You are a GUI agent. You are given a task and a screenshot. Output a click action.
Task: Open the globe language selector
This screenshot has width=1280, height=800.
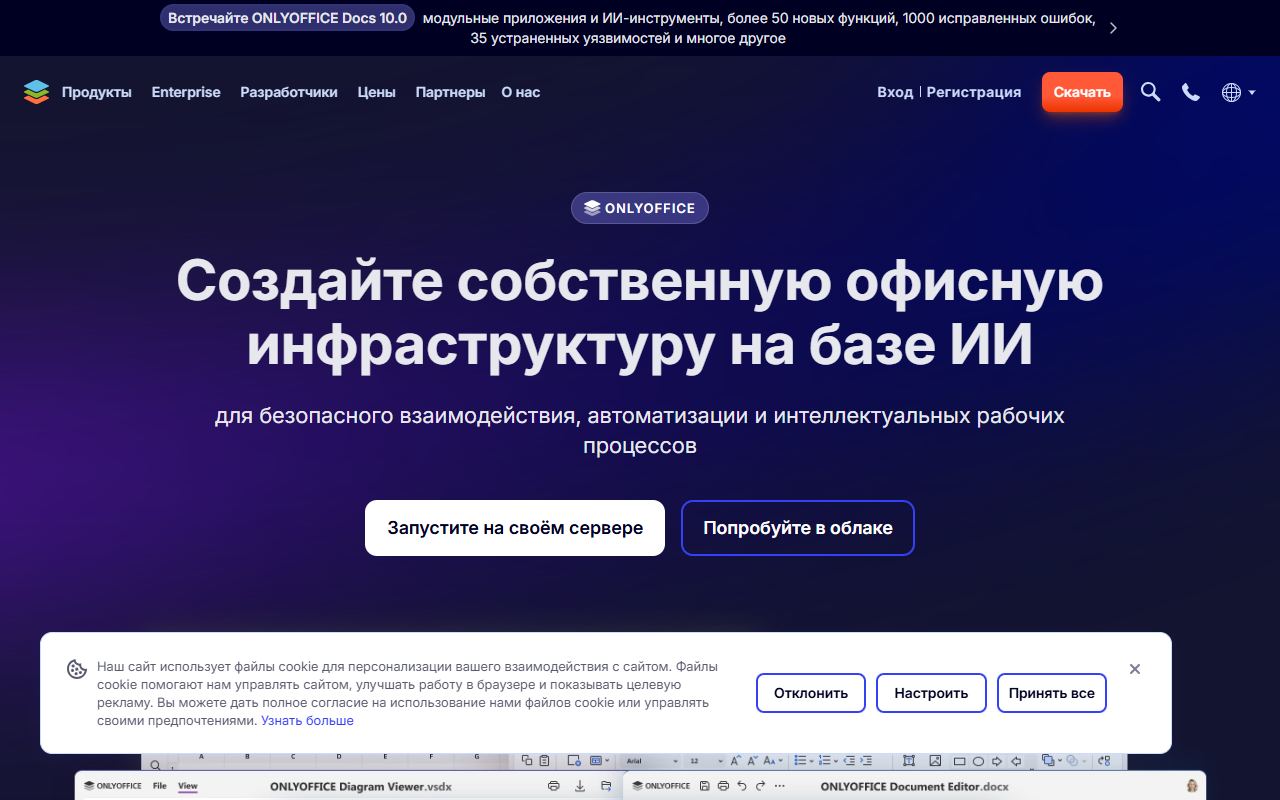point(1238,92)
